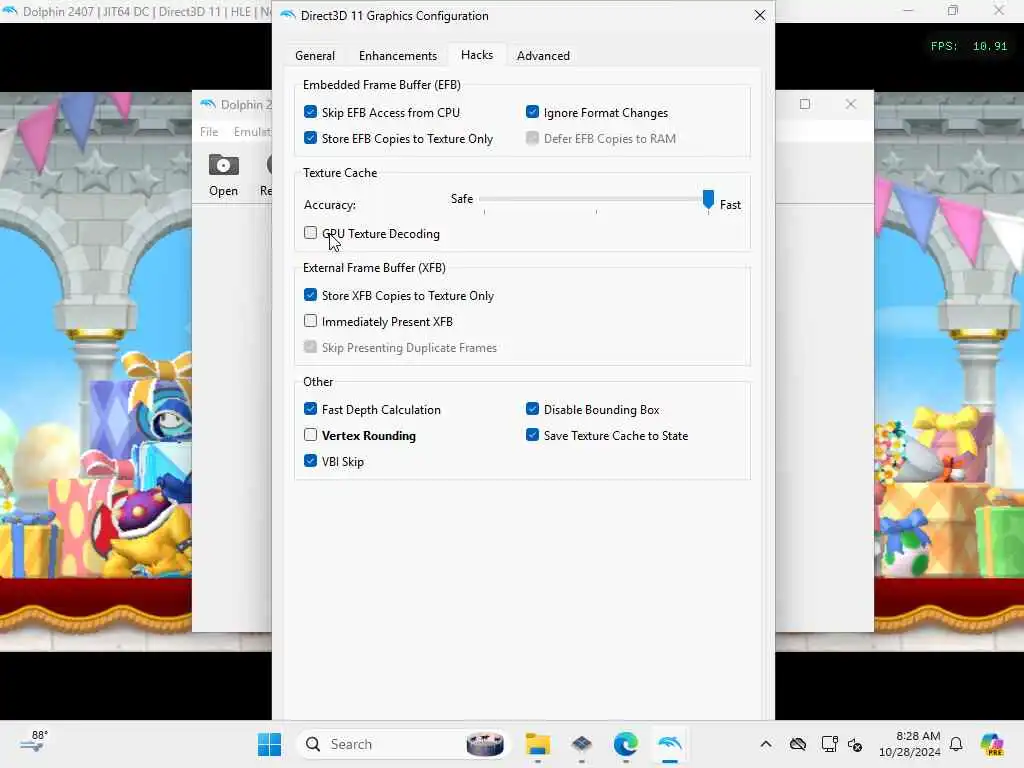
Task: Select the Hacks tab
Action: (477, 55)
